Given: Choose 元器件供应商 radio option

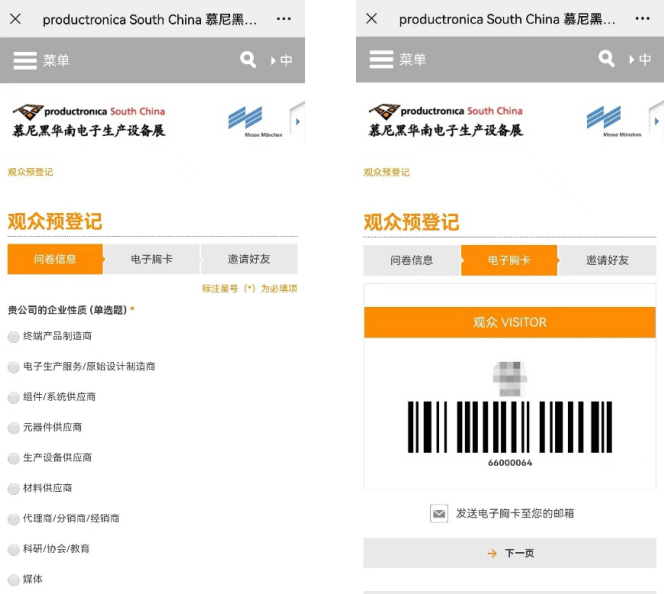Looking at the screenshot, I should pos(14,428).
